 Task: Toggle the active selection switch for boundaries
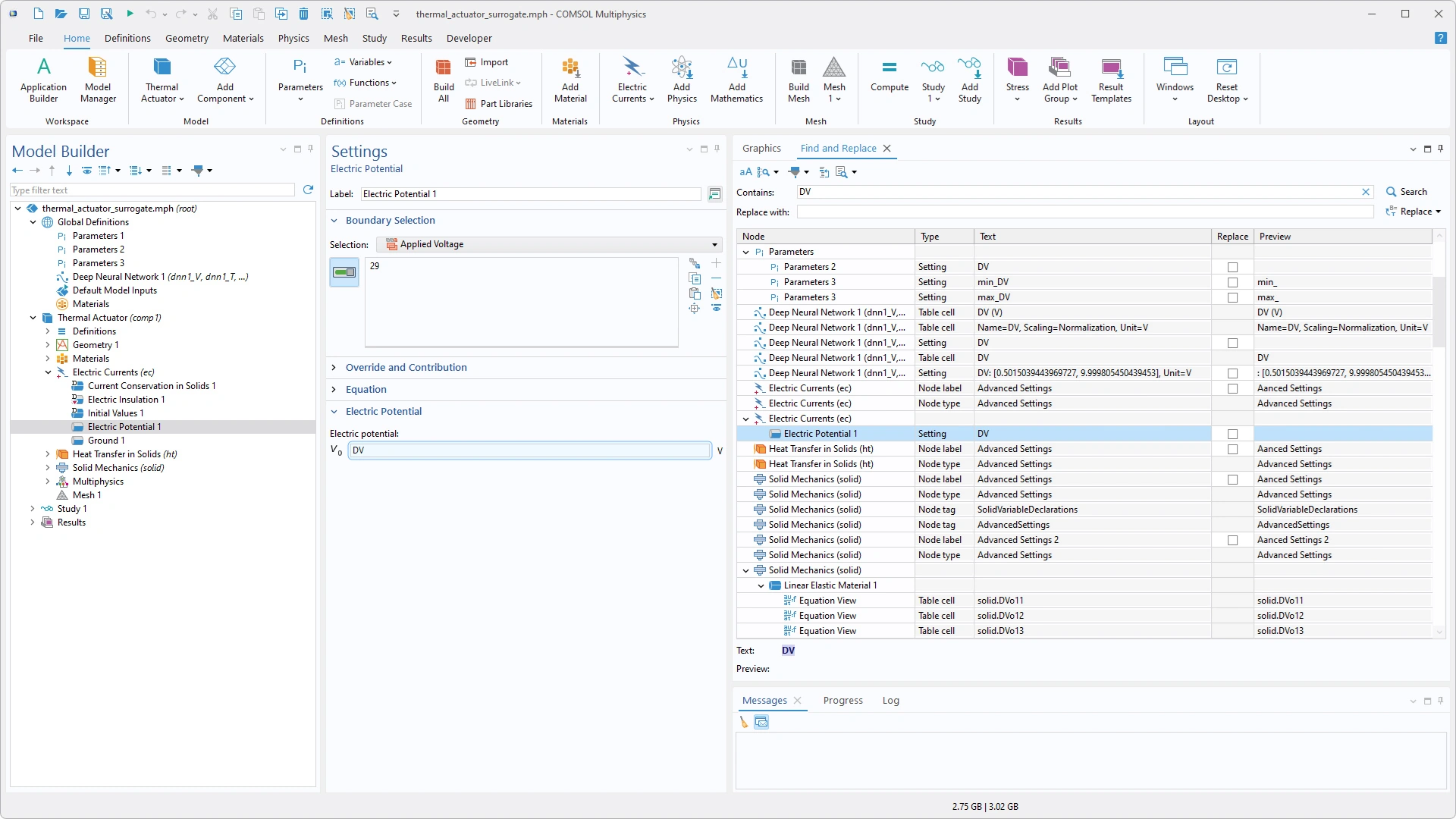pos(344,272)
